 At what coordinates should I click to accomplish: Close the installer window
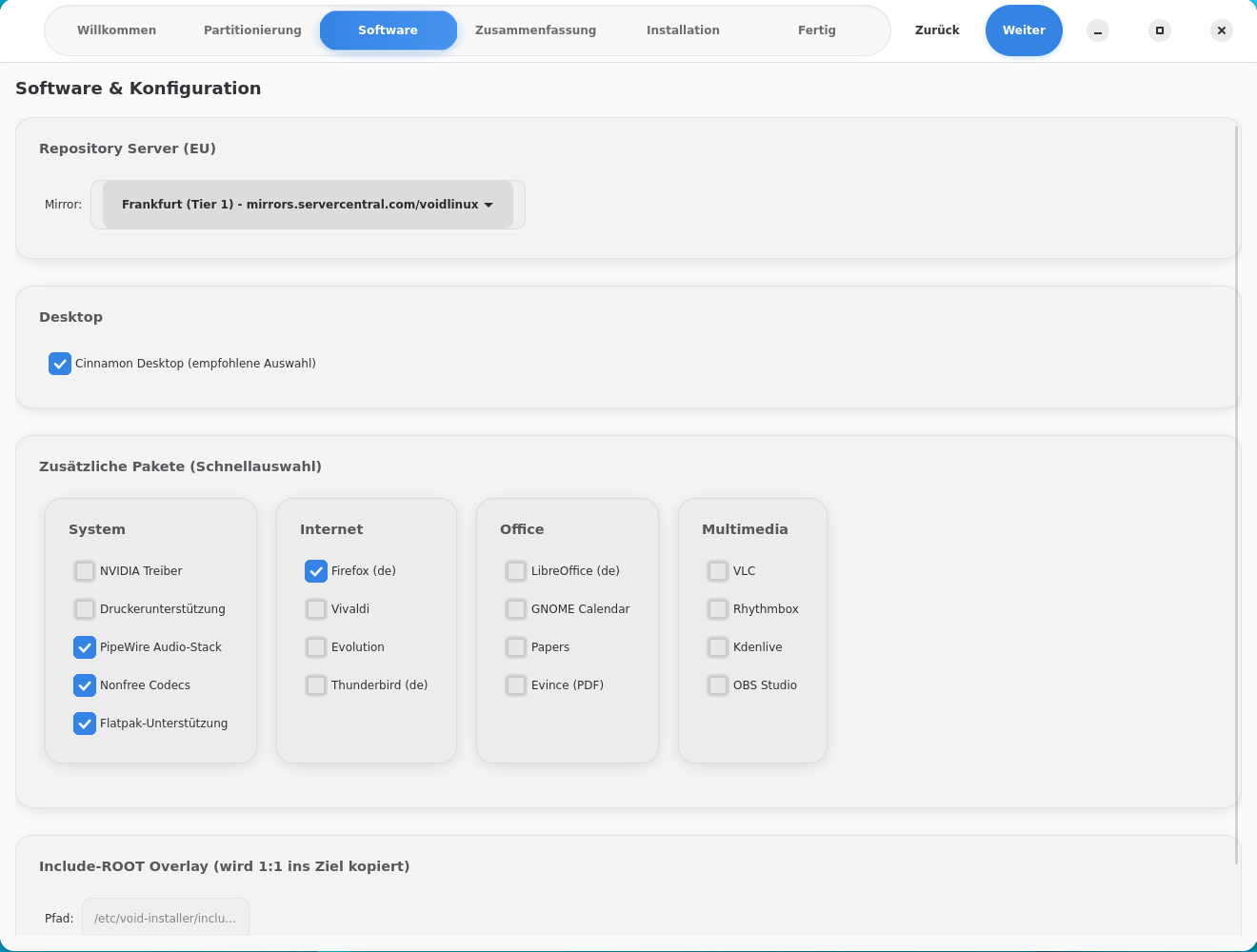[1222, 30]
